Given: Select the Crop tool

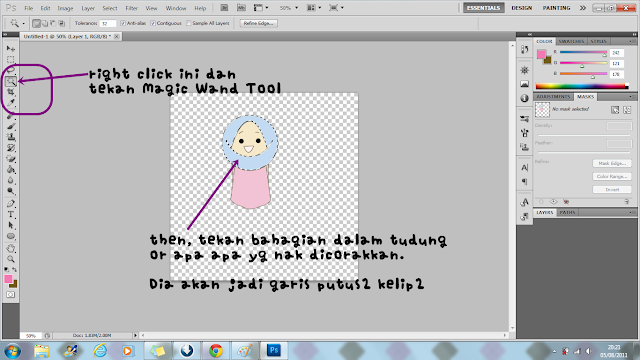Looking at the screenshot, I should coord(11,92).
